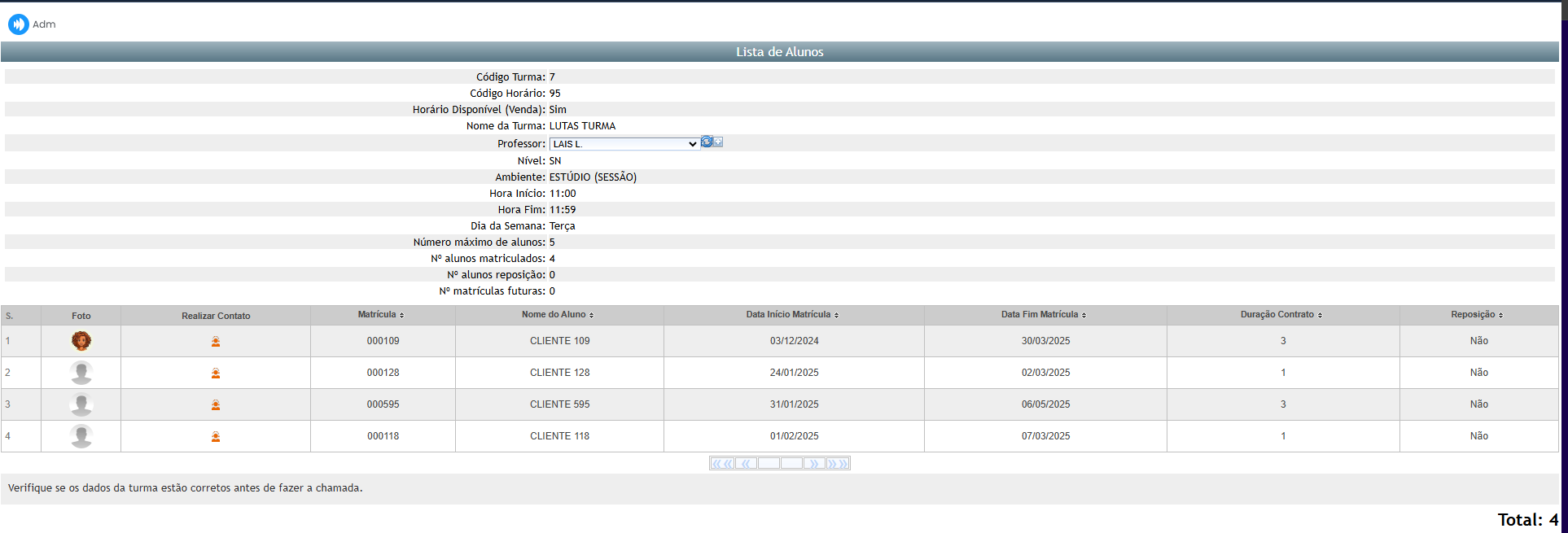Click row number 1 link
1568x533 pixels.
click(x=8, y=341)
